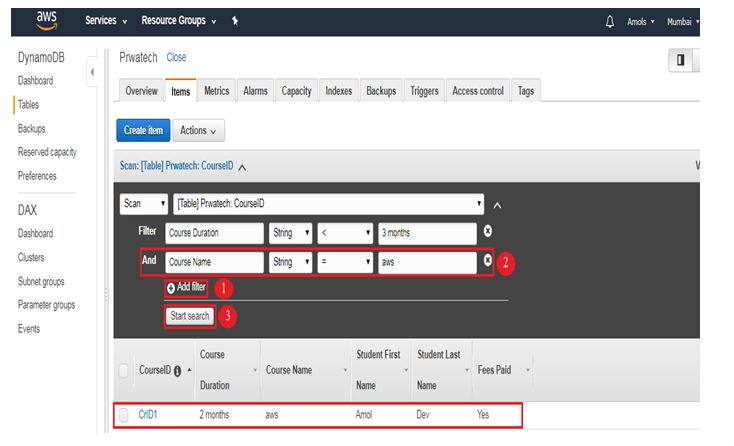
Task: Open the Services menu
Action: [x=106, y=21]
